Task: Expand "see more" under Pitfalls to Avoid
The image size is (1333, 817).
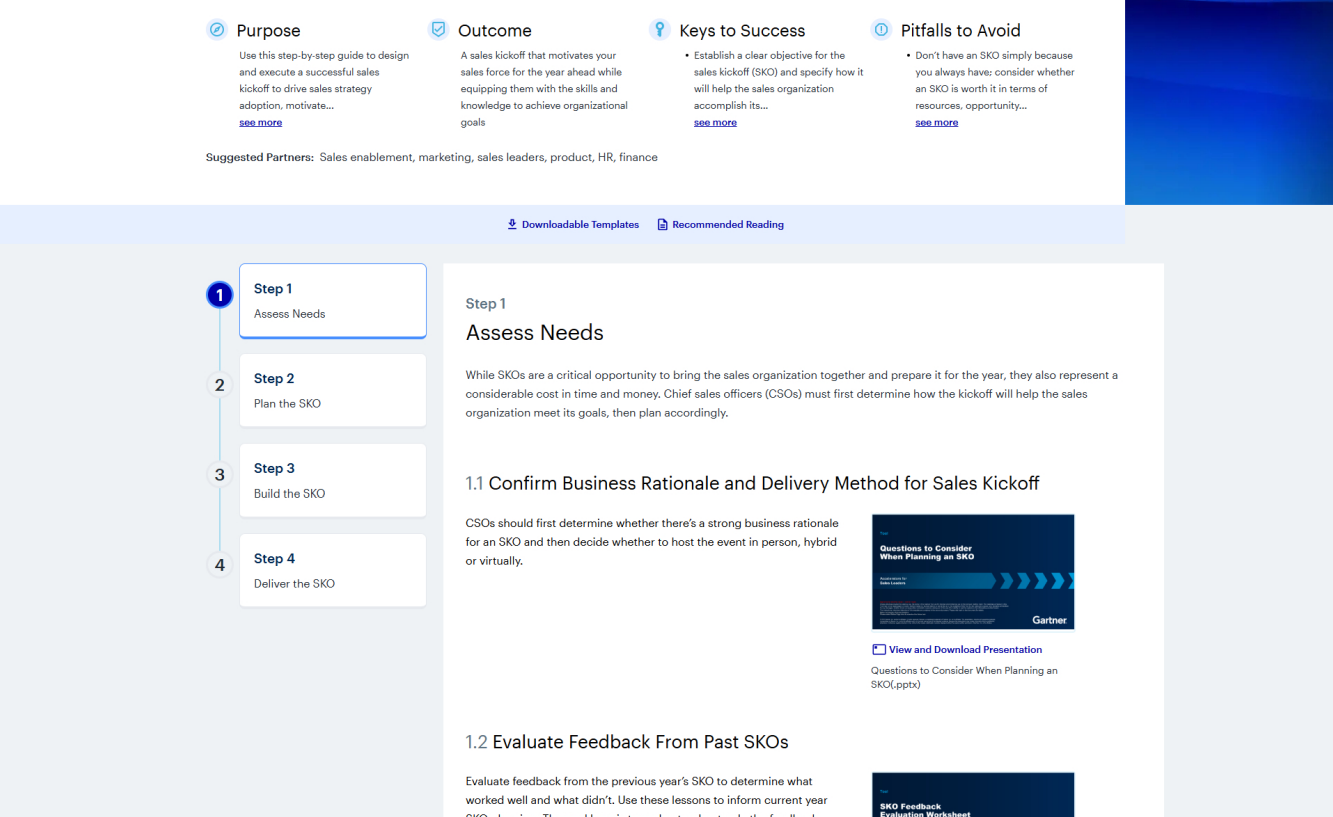Action: 936,122
